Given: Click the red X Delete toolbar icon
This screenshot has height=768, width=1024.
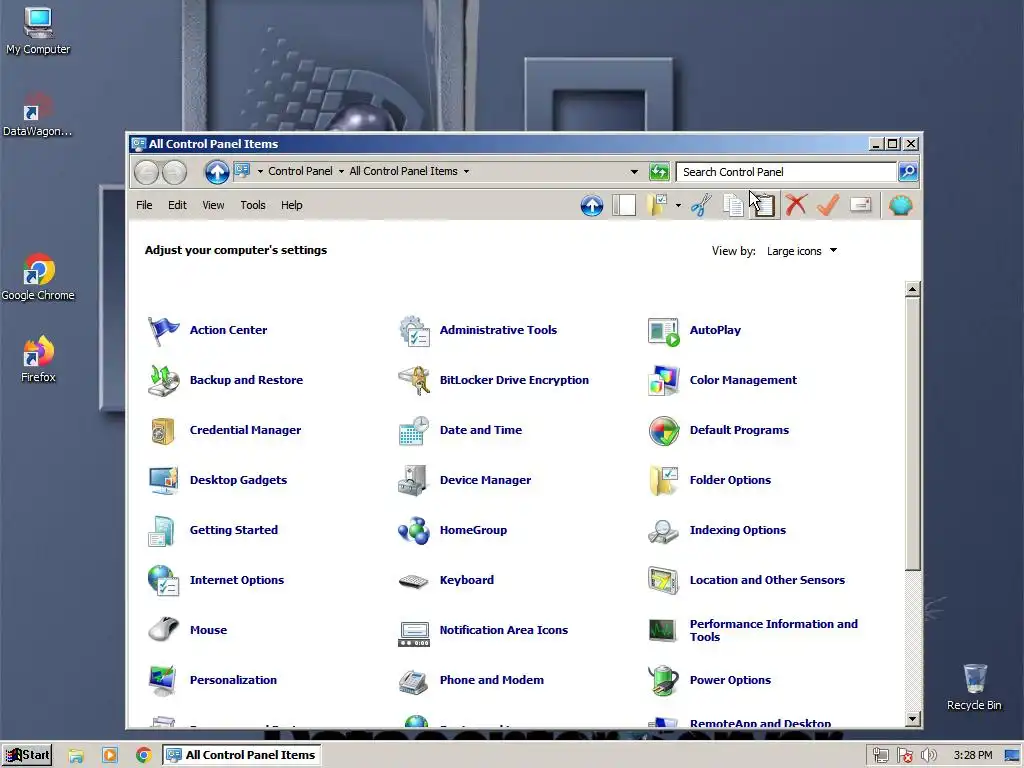Looking at the screenshot, I should tap(796, 205).
